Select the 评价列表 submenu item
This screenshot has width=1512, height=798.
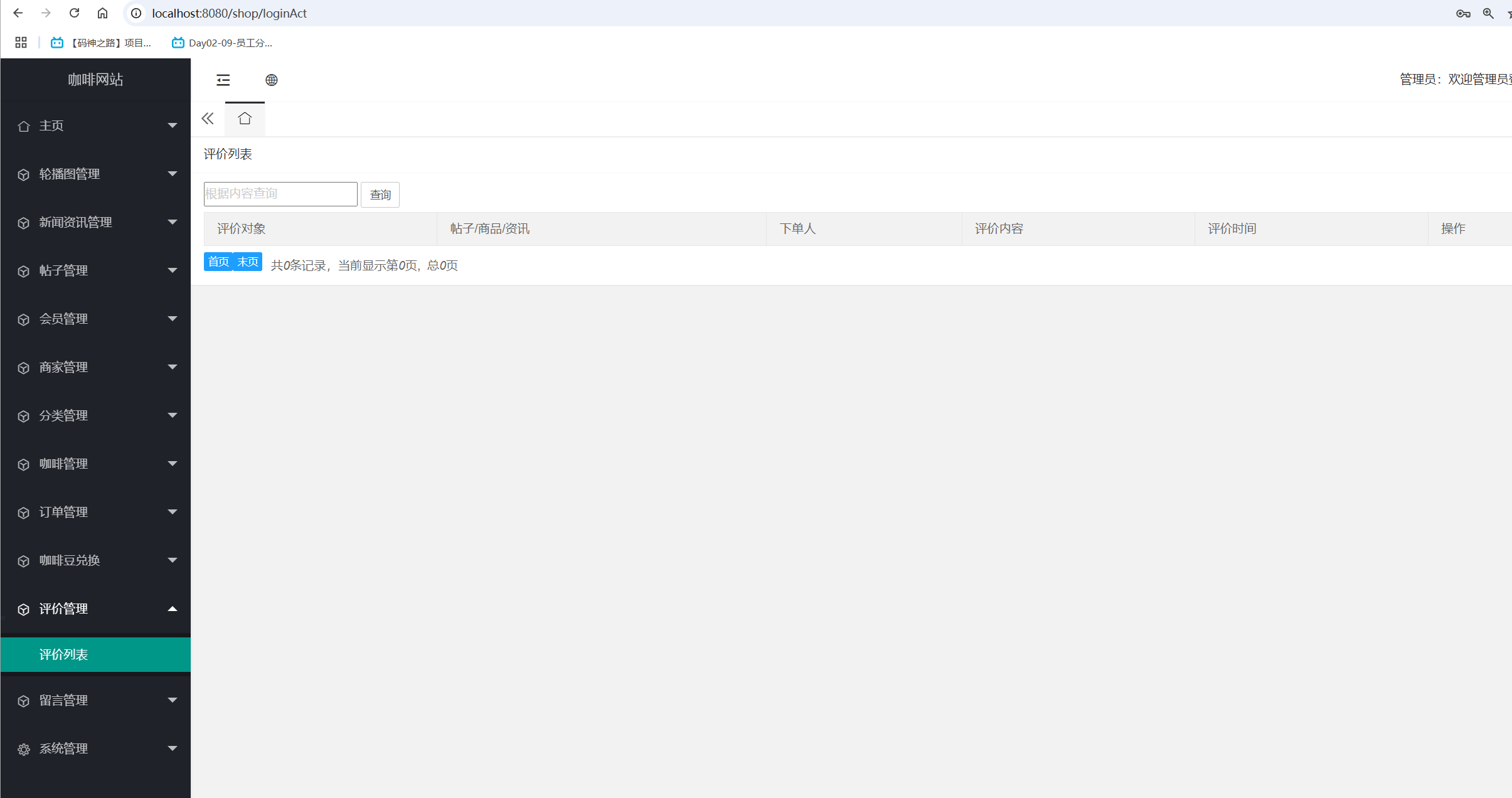pos(64,654)
